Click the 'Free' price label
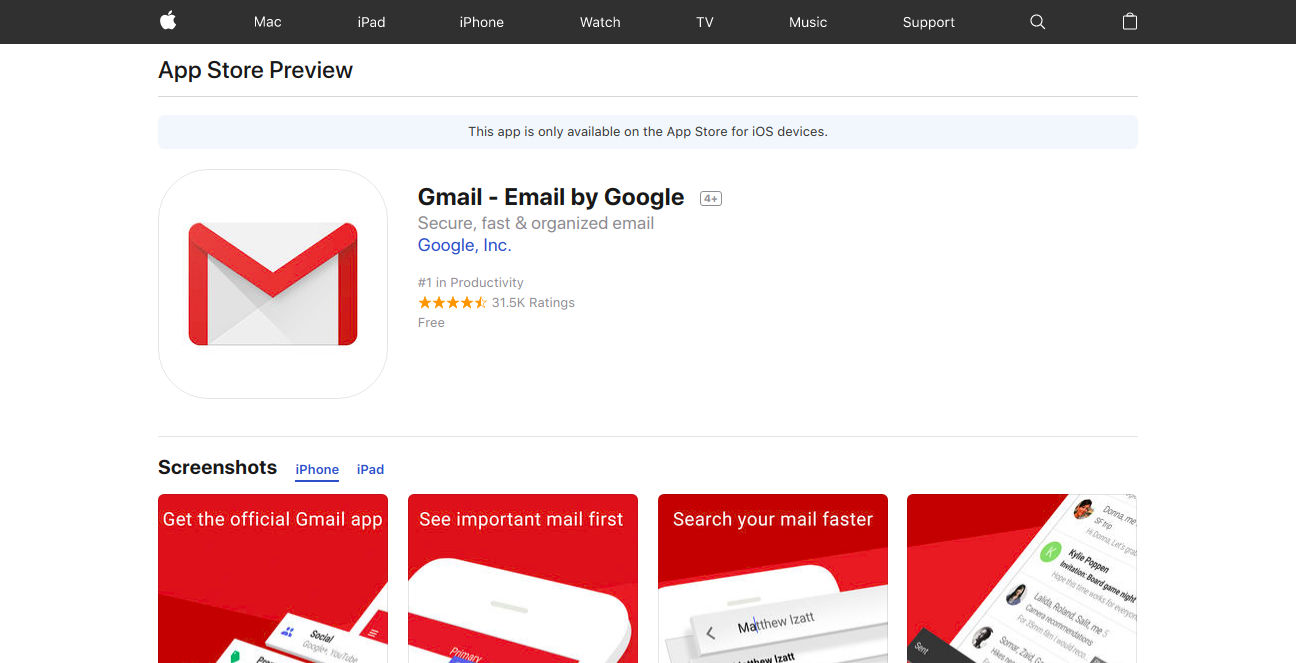Screen dimensions: 1296x663 431,322
